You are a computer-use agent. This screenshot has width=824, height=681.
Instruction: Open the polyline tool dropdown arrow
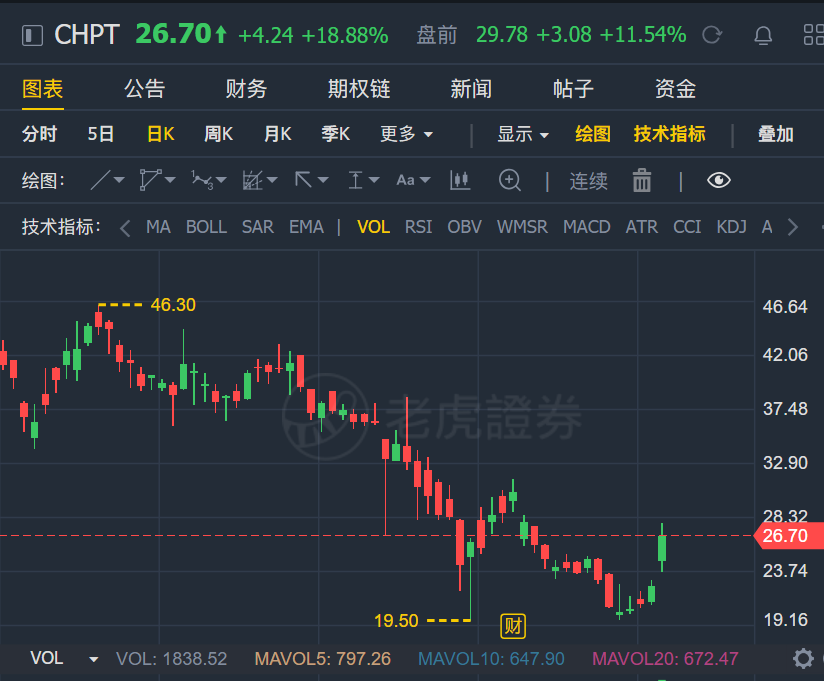click(x=170, y=180)
